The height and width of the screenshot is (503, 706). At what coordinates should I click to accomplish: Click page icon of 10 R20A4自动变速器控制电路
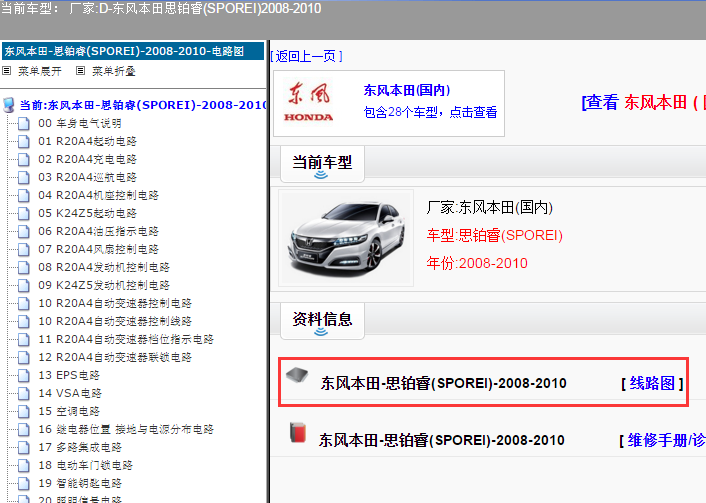point(24,304)
